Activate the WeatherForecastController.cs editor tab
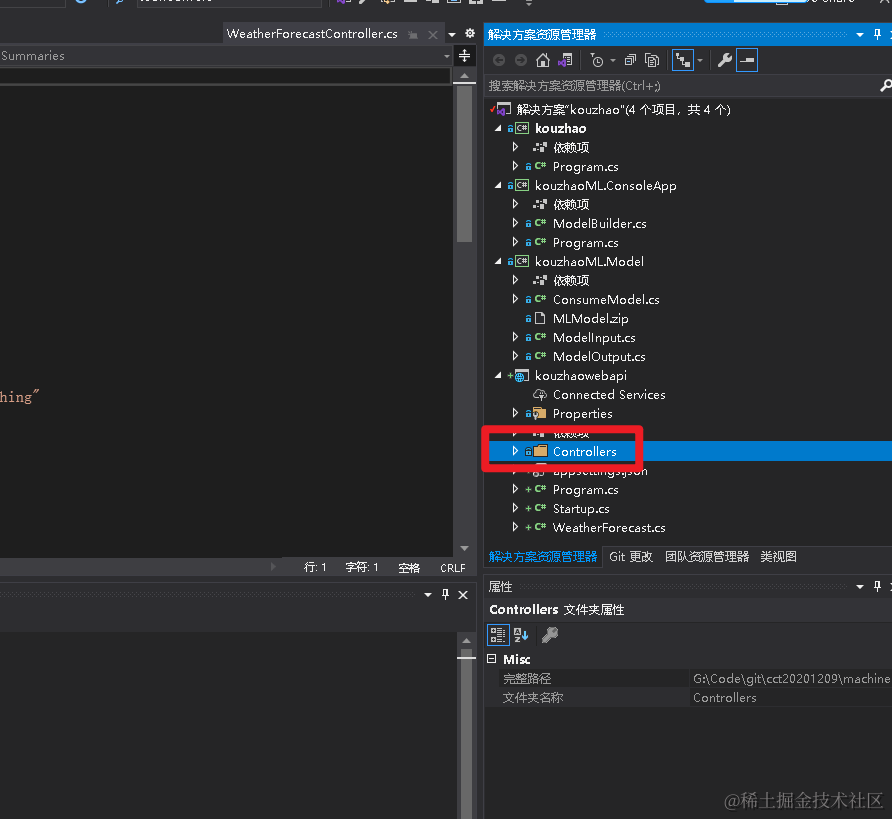The width and height of the screenshot is (892, 819). click(312, 34)
